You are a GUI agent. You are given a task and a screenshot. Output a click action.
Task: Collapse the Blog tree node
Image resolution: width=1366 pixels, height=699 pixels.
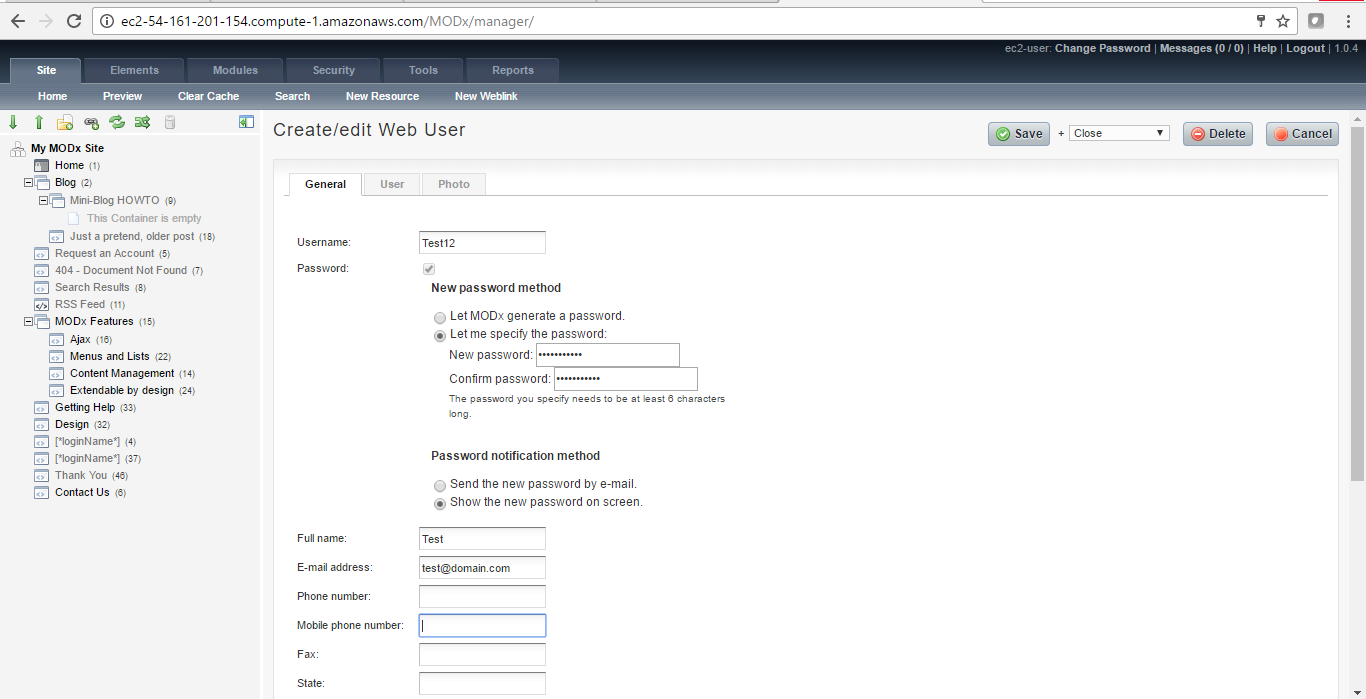28,183
